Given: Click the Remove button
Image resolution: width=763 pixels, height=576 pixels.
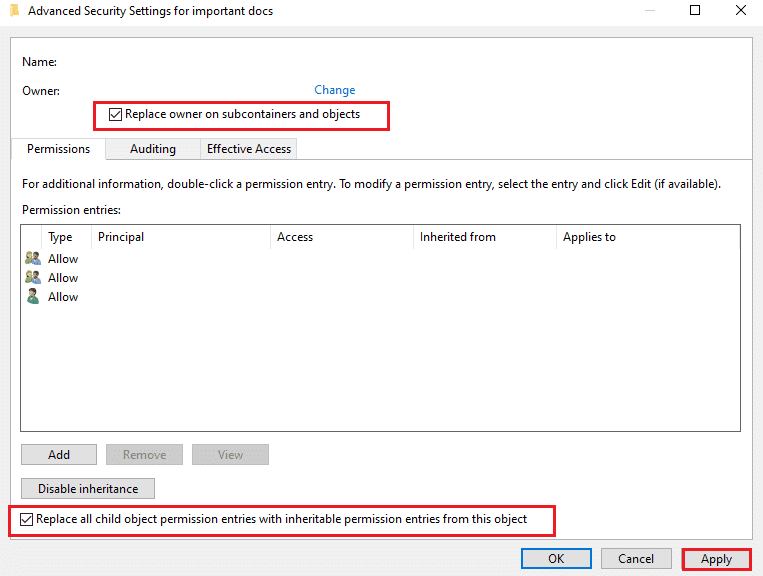Looking at the screenshot, I should coord(145,454).
